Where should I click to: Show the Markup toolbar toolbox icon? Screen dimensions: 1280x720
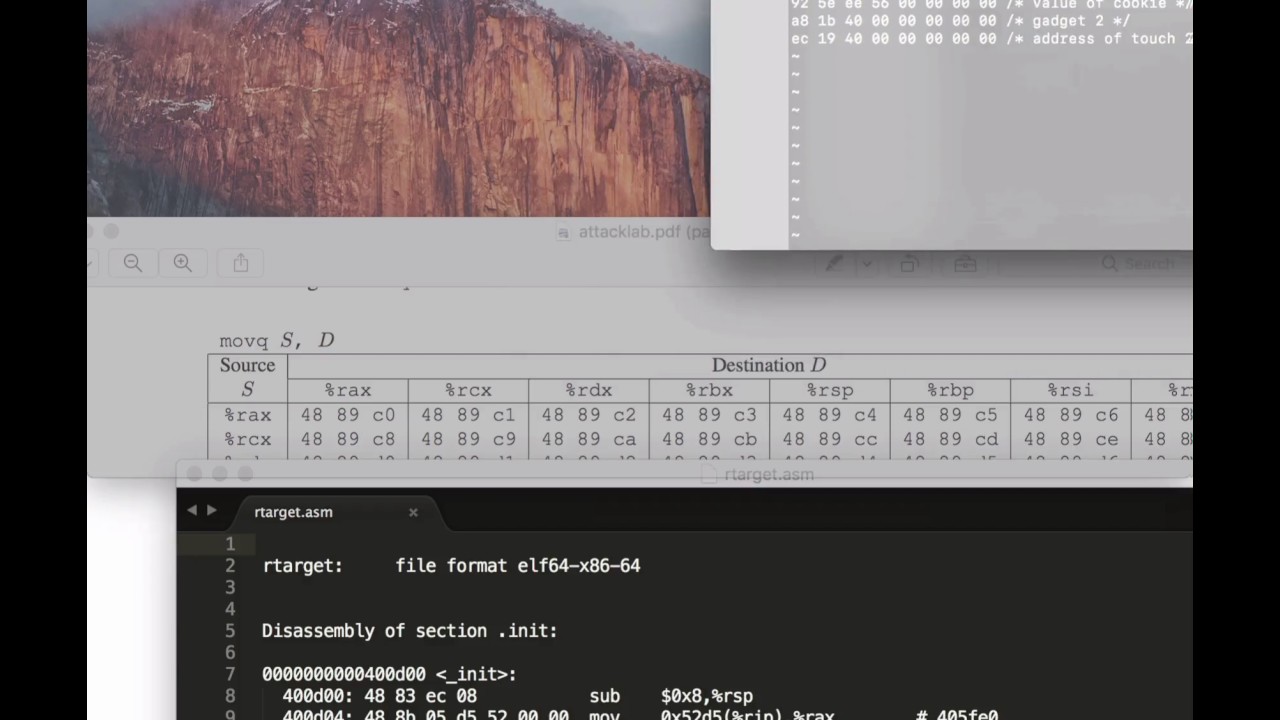965,264
